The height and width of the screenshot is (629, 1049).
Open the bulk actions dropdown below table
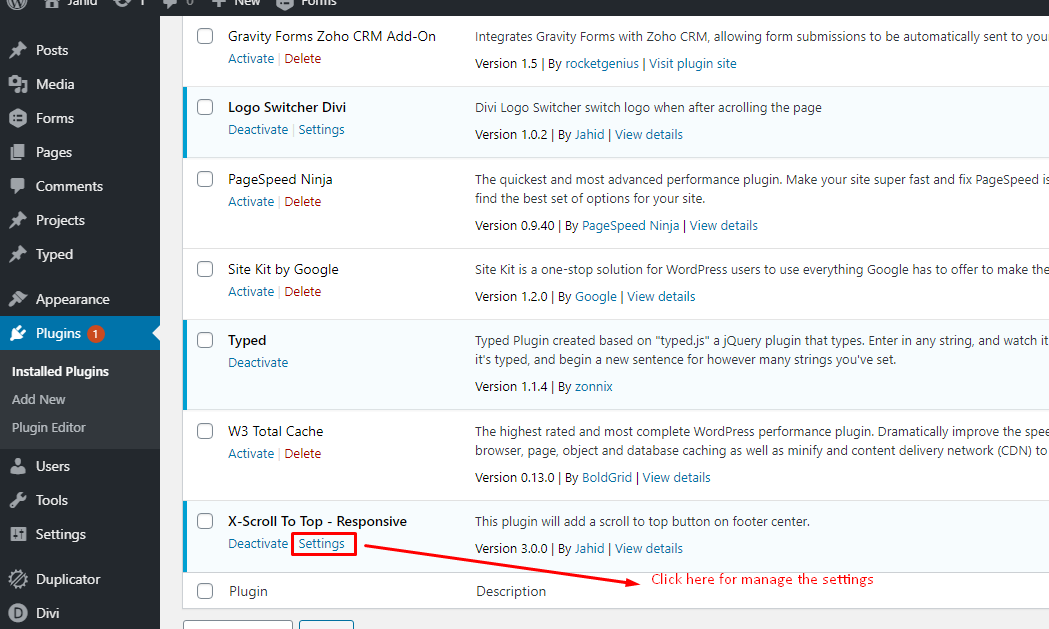coord(237,625)
